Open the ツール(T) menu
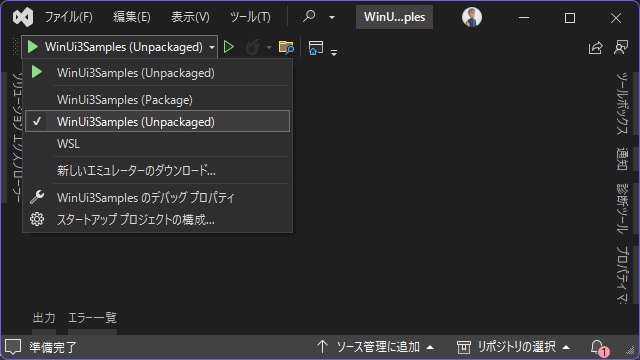 [250, 17]
